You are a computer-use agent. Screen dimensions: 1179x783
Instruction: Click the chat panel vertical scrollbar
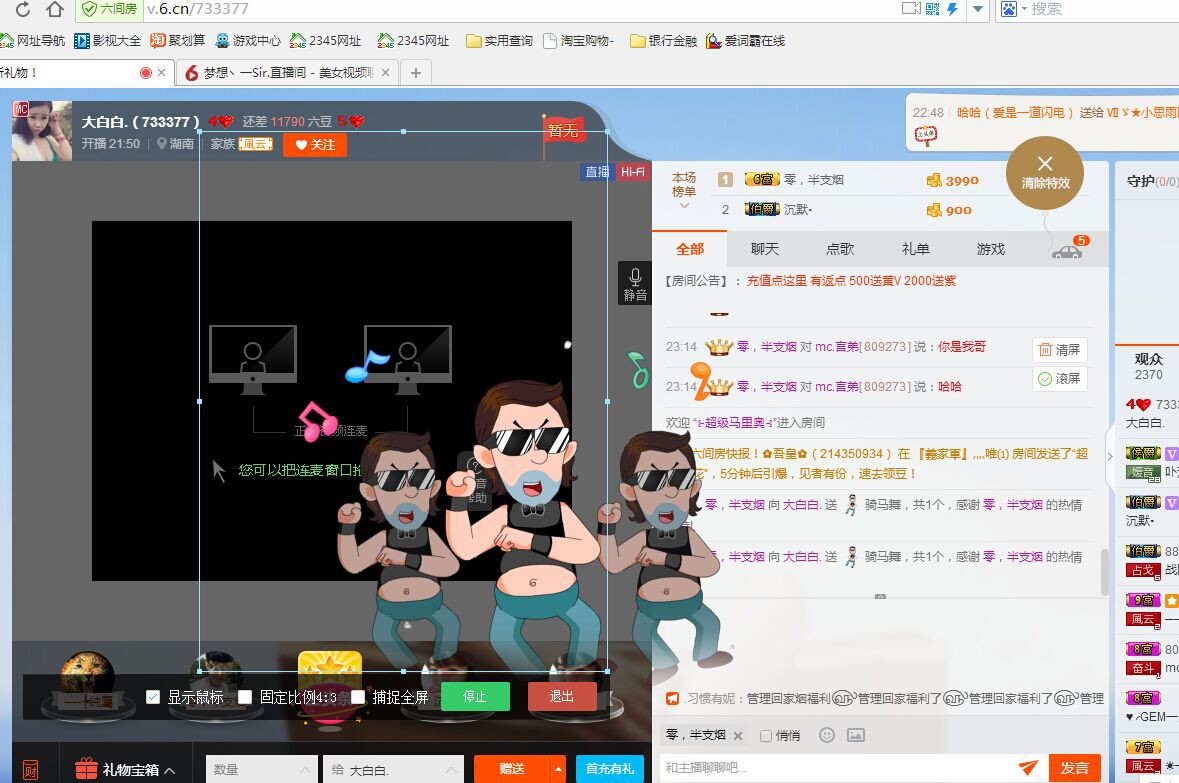(1105, 572)
